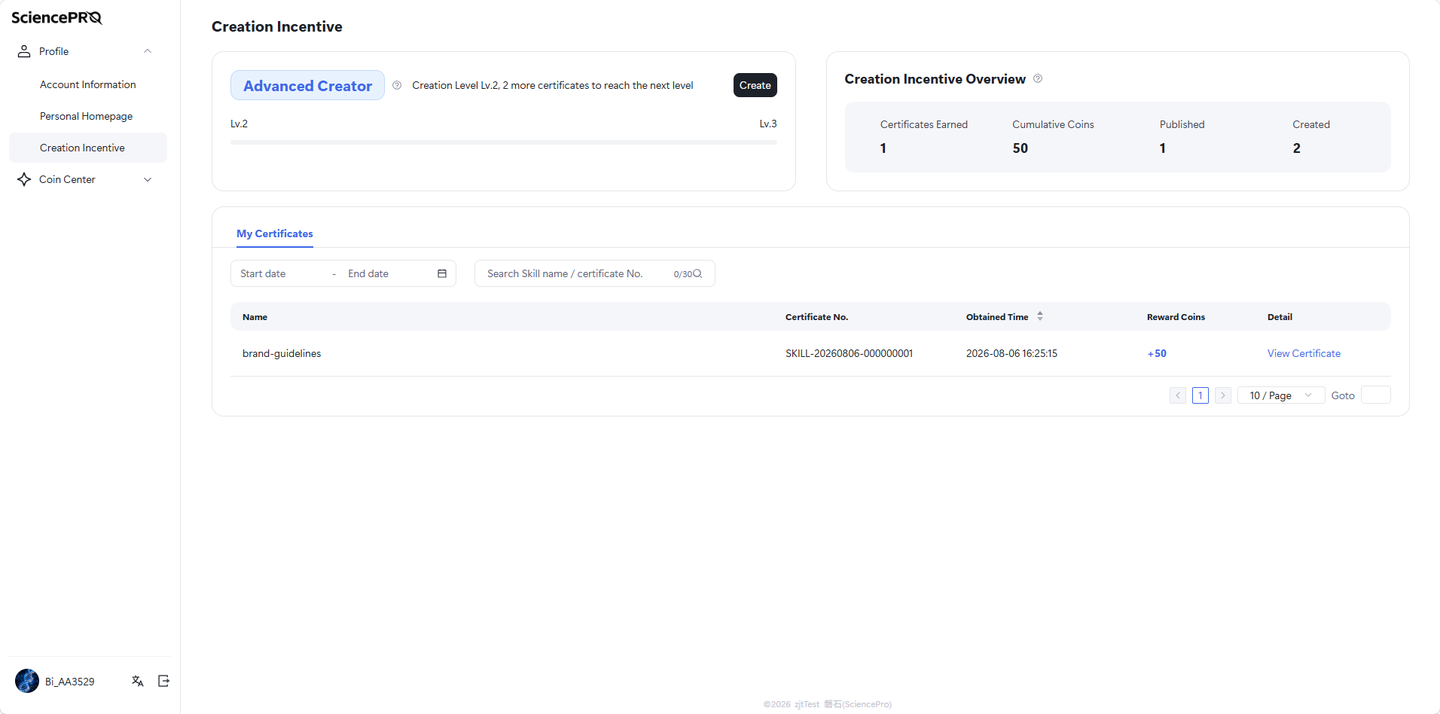Viewport: 1440px width, 714px height.
Task: Click obtained time 2026-08-06 16:25:15
Action: (1012, 354)
